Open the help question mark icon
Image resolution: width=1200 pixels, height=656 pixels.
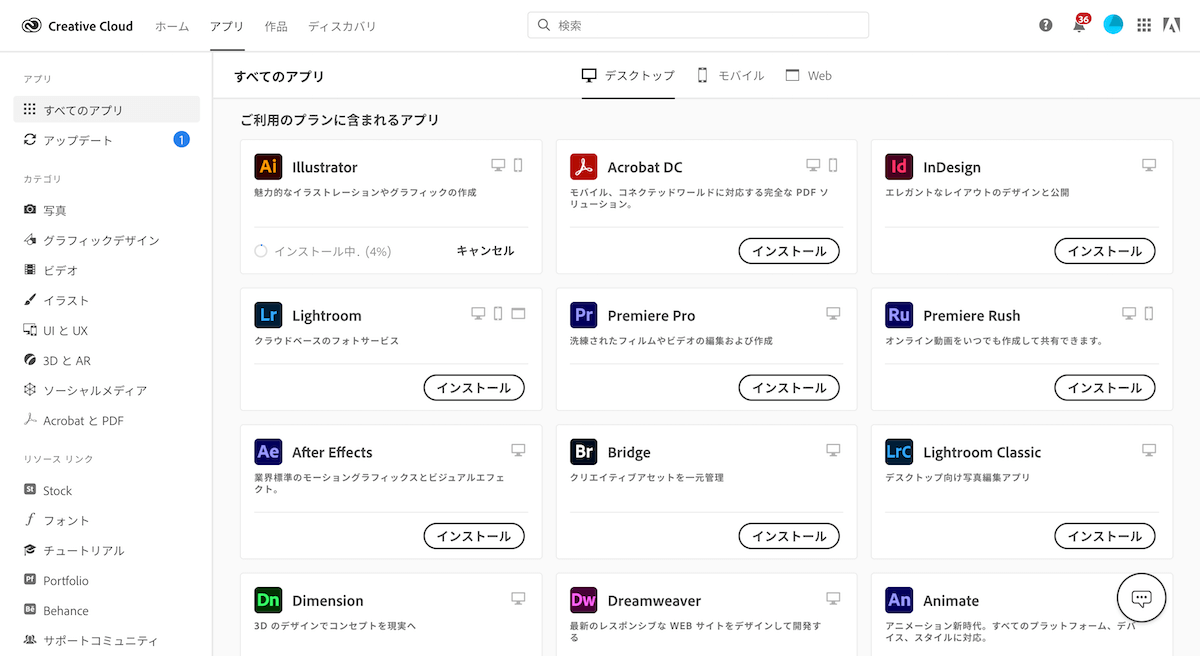coord(1046,26)
